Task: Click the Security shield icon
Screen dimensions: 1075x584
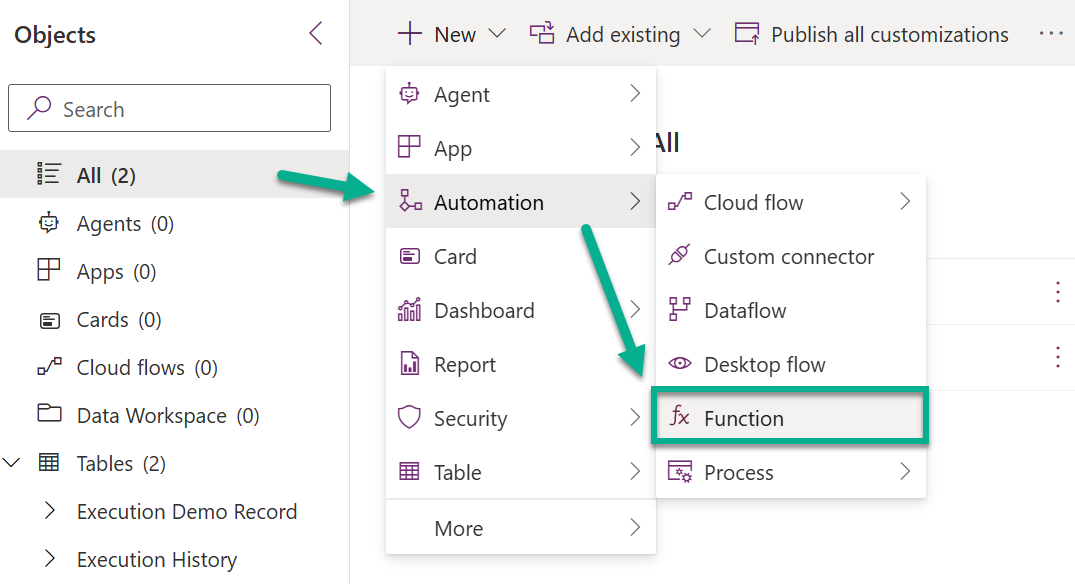Action: pos(409,417)
